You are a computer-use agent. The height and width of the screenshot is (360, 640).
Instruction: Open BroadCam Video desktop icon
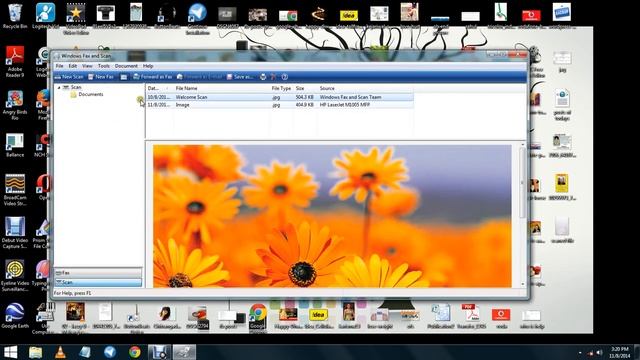pos(15,190)
